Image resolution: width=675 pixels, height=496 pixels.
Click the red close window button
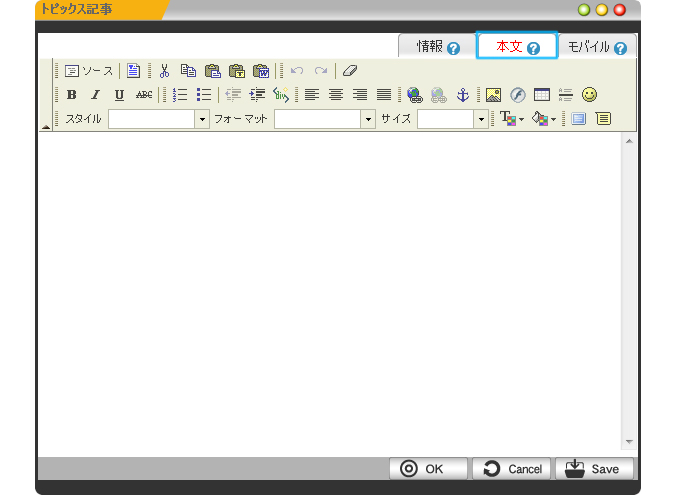[620, 10]
